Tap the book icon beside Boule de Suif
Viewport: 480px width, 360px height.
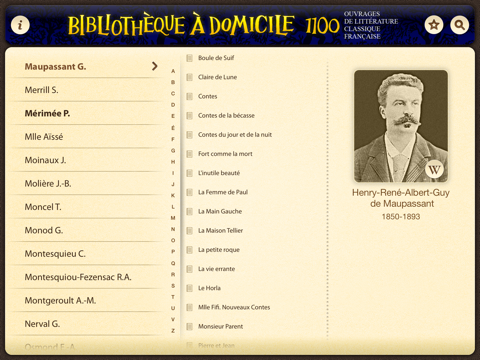(x=189, y=58)
